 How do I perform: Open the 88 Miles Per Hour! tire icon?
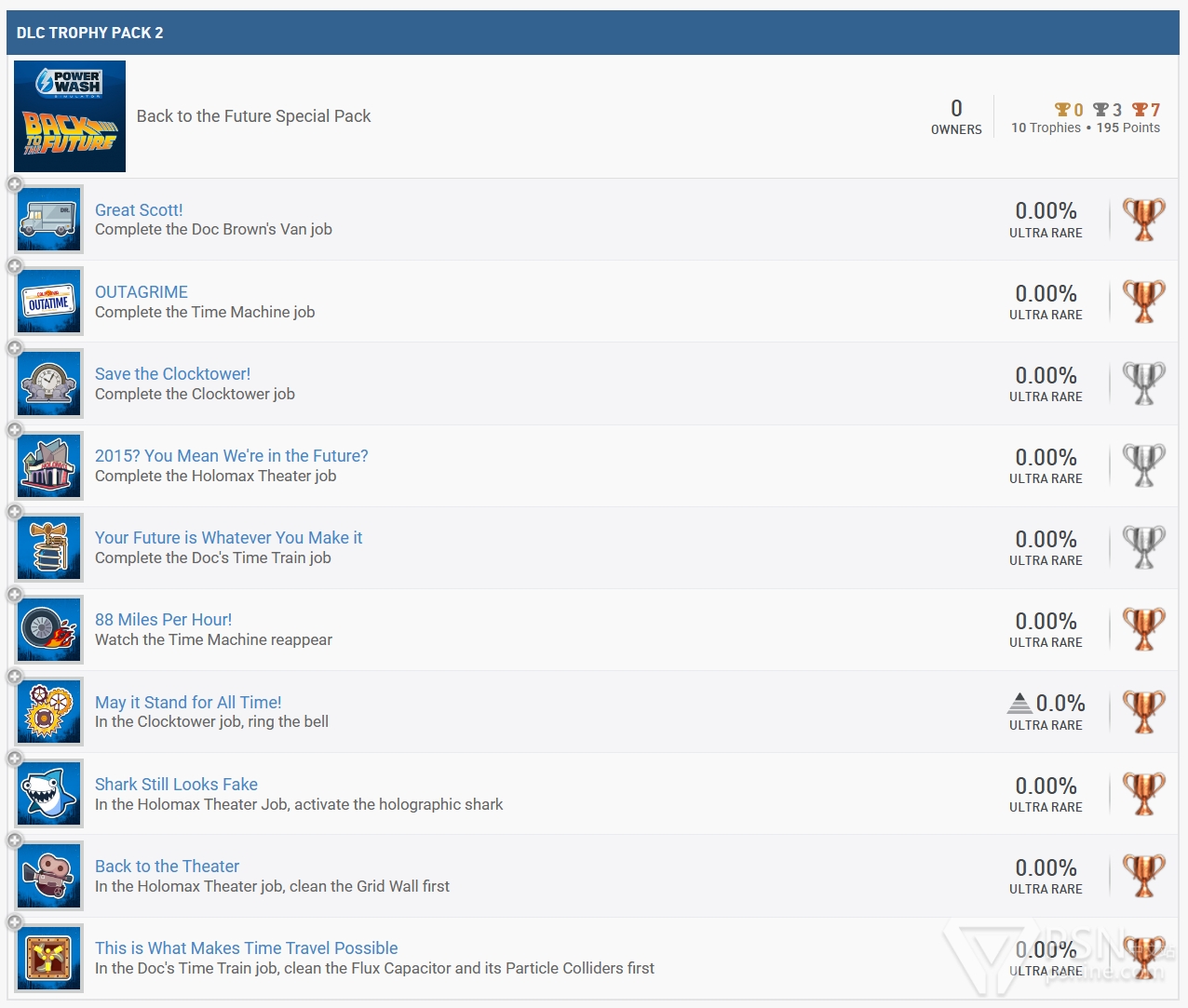[x=49, y=629]
